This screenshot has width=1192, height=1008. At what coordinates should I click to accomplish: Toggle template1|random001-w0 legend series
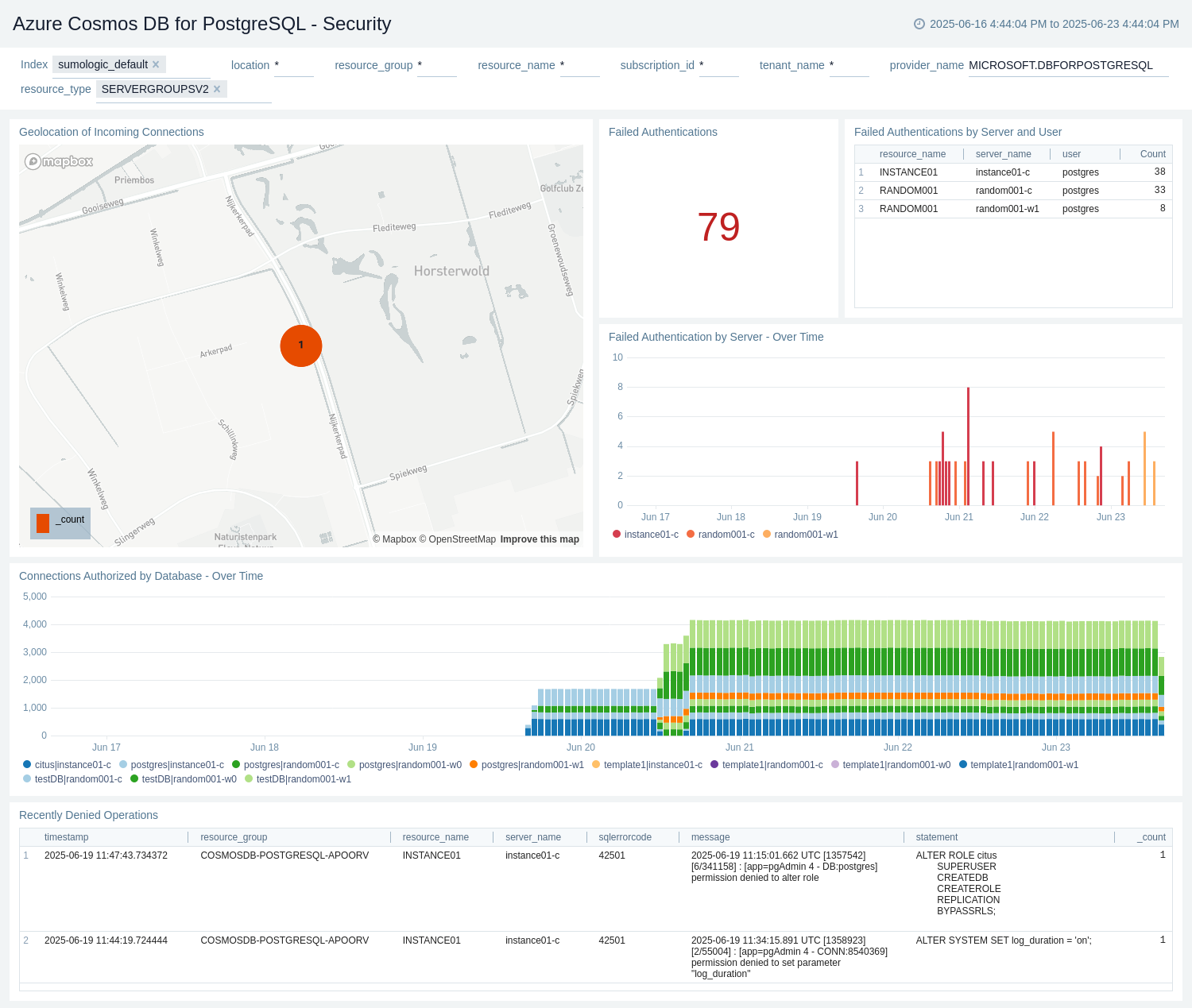(x=891, y=765)
